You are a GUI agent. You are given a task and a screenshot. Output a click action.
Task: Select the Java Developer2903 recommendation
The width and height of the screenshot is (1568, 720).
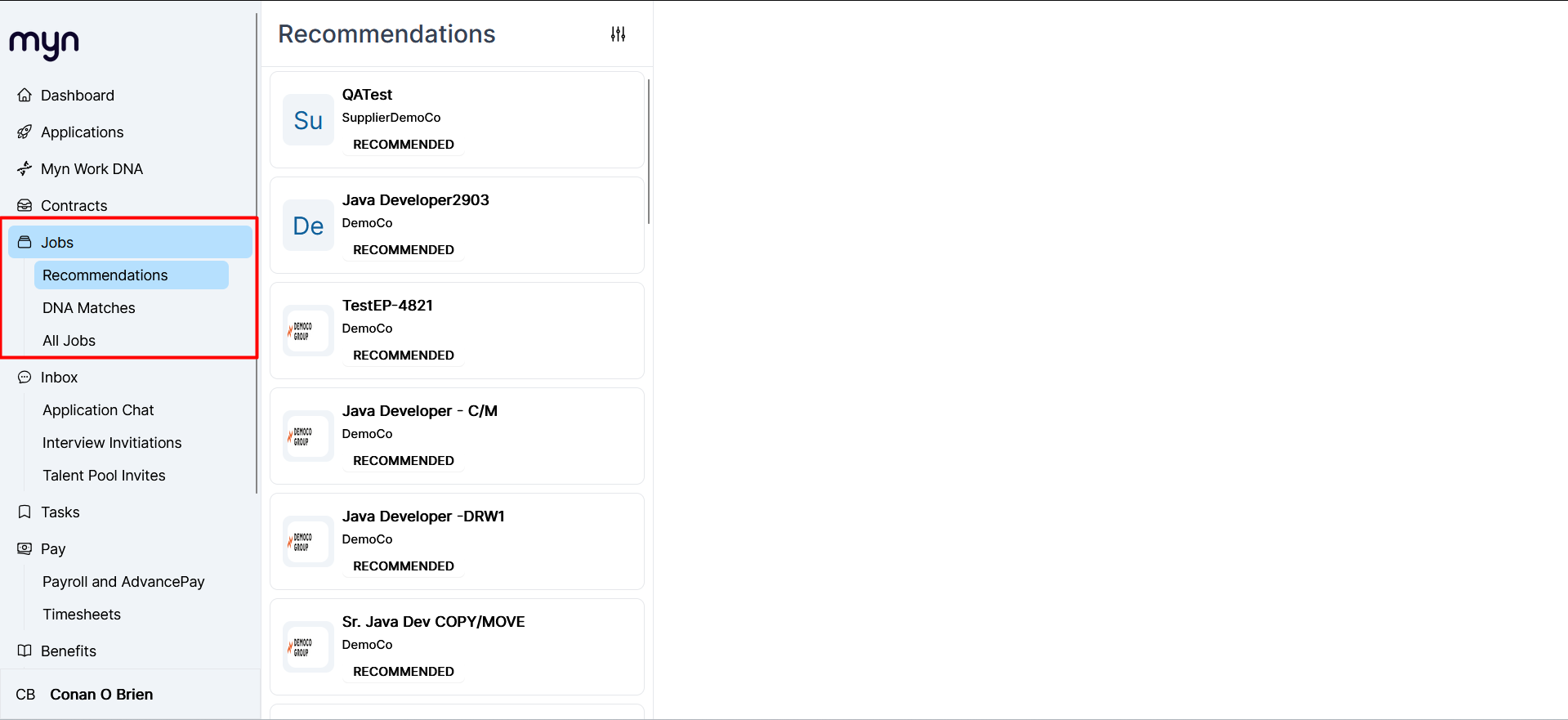click(457, 225)
